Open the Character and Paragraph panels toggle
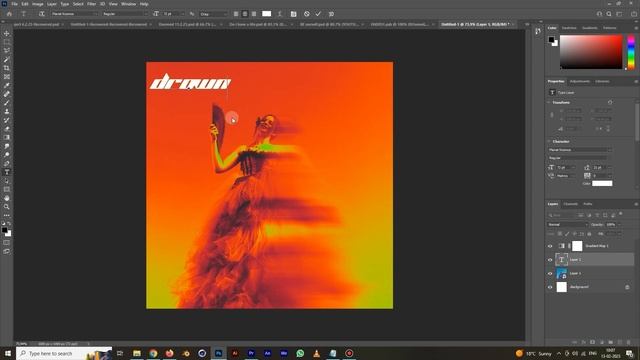The width and height of the screenshot is (640, 360). 293,14
